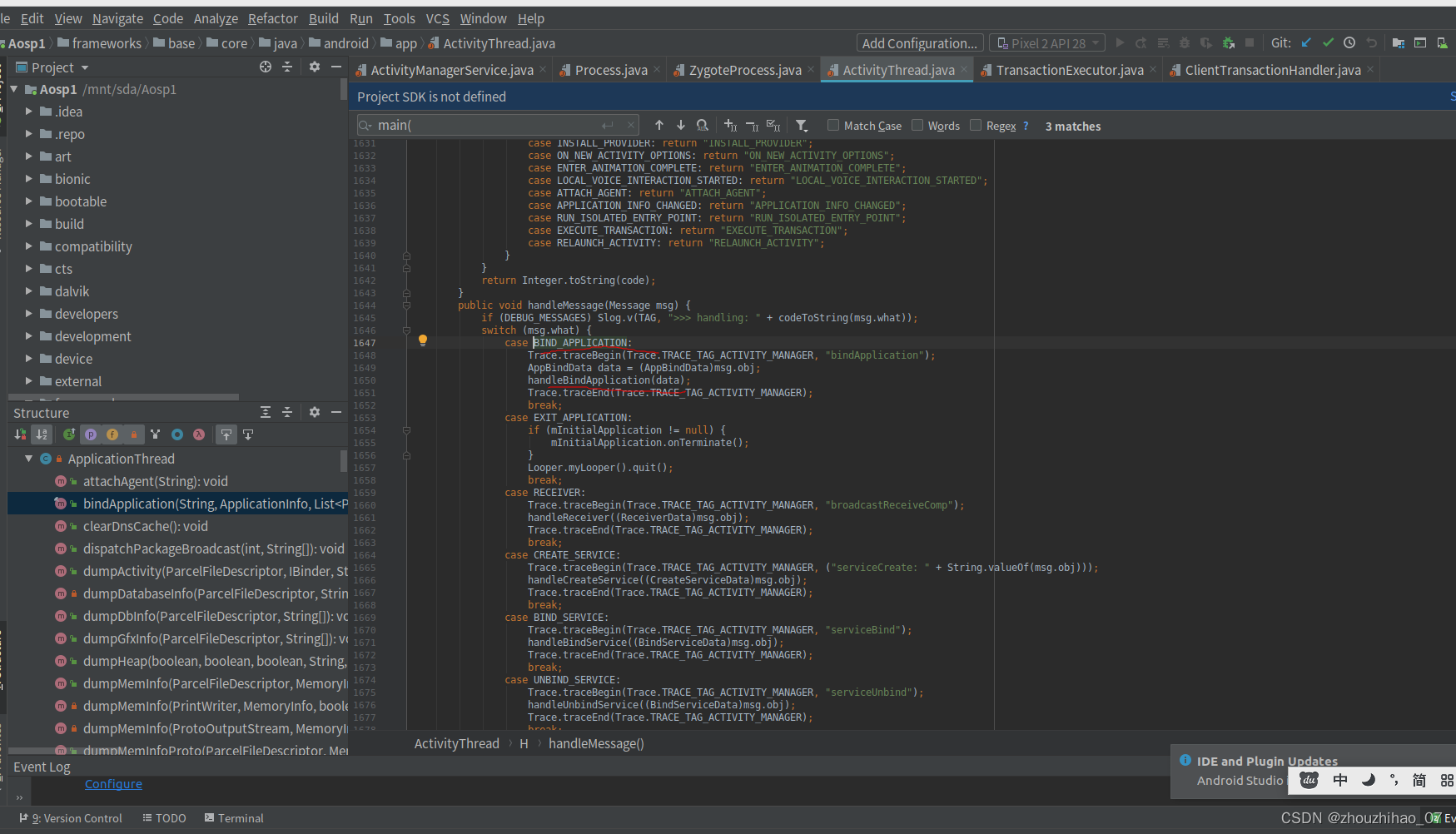Expand the bionic folder
This screenshot has height=834, width=1456.
(x=29, y=178)
